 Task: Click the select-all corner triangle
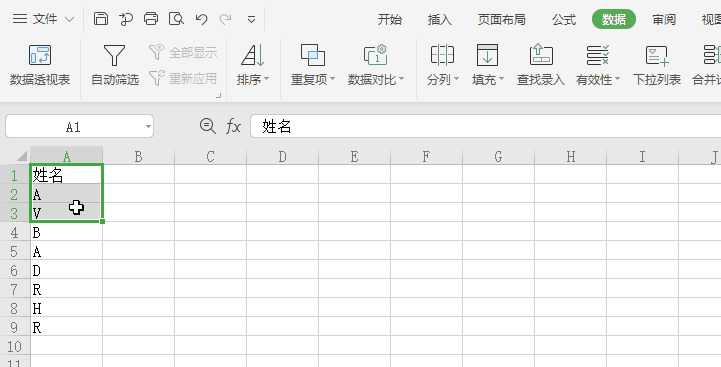pos(22,156)
